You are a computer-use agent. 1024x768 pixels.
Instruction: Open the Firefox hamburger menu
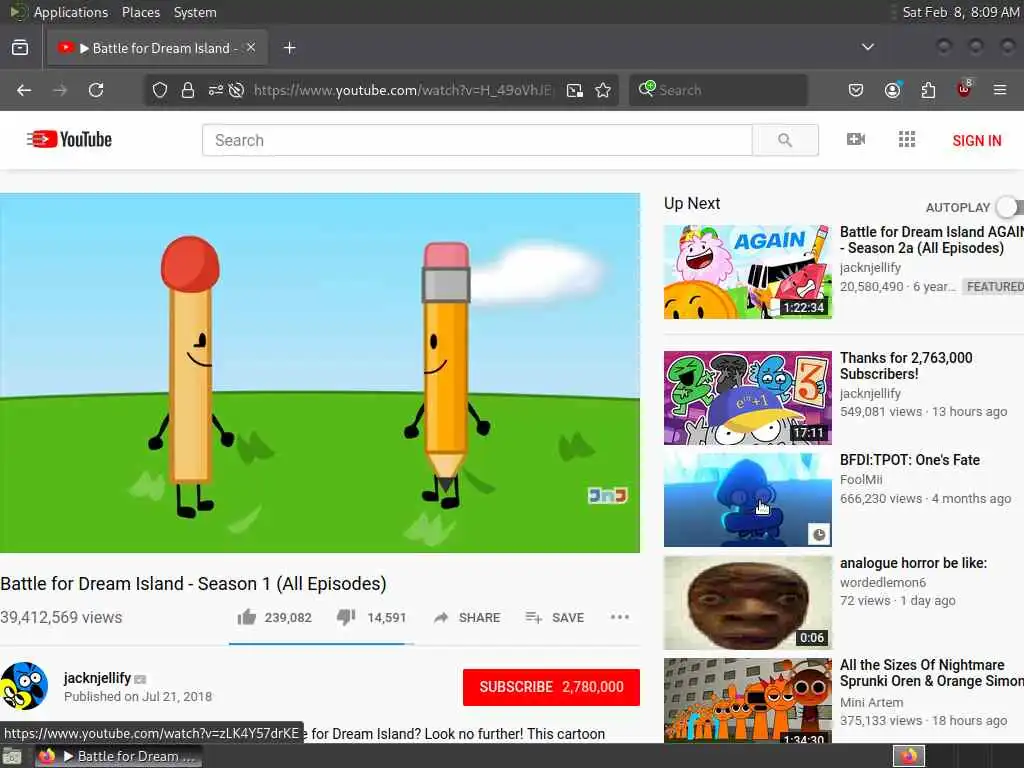click(x=1000, y=90)
